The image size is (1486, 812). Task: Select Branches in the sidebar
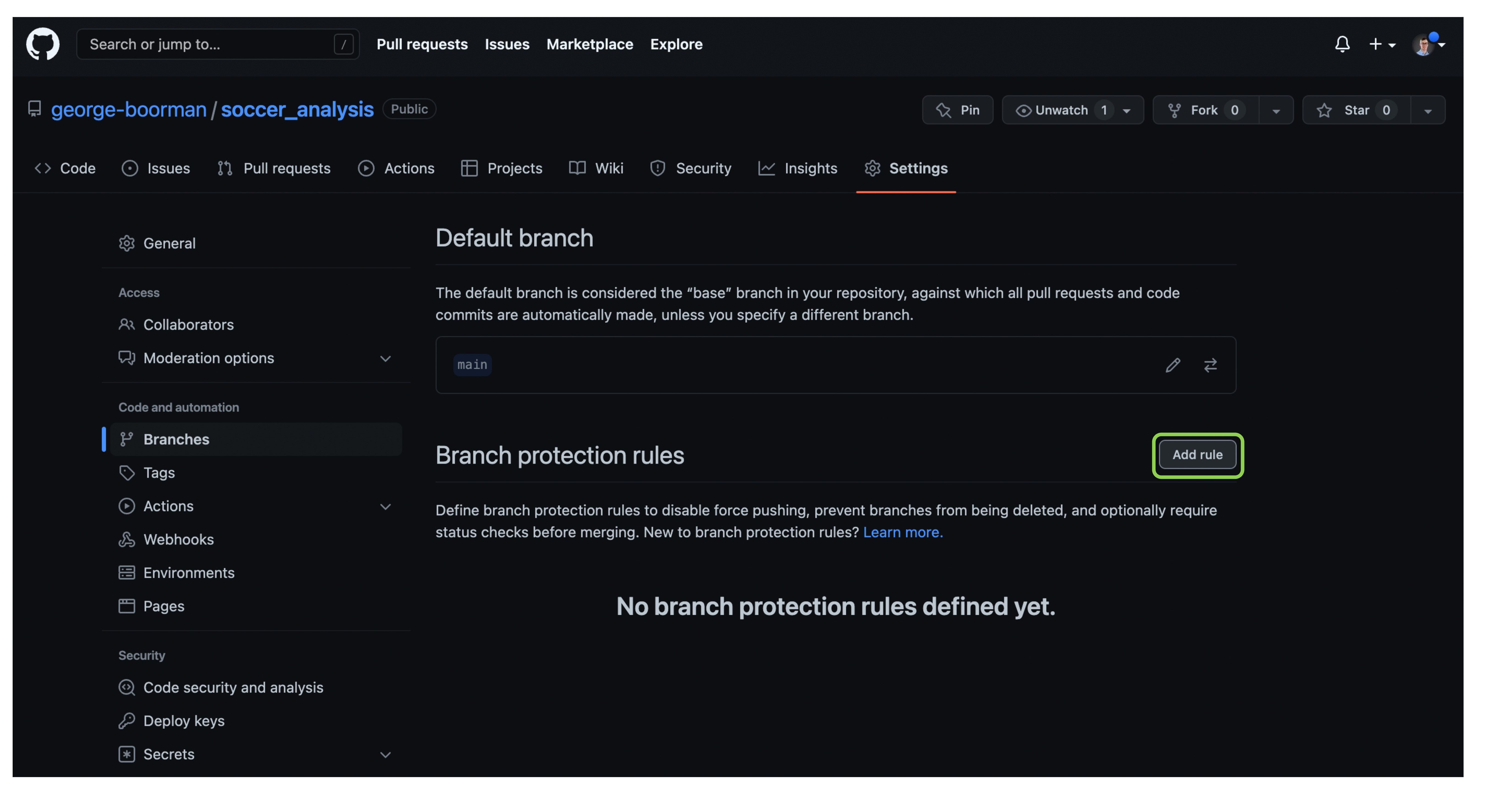click(256, 439)
